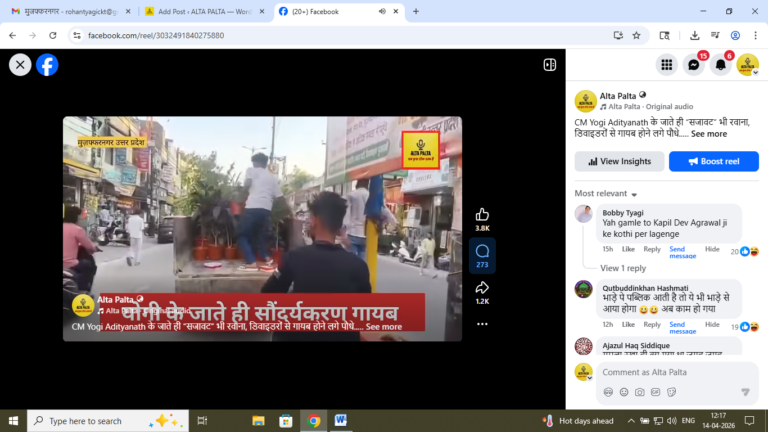
Task: Click the Comment as Alta Palta field
Action: coord(677,372)
